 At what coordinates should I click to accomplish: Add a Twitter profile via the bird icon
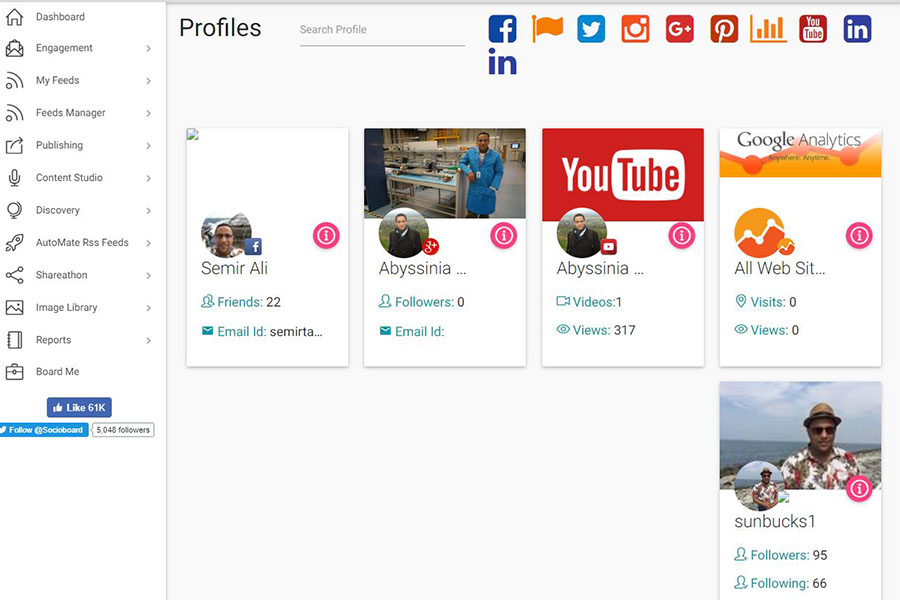pyautogui.click(x=591, y=29)
